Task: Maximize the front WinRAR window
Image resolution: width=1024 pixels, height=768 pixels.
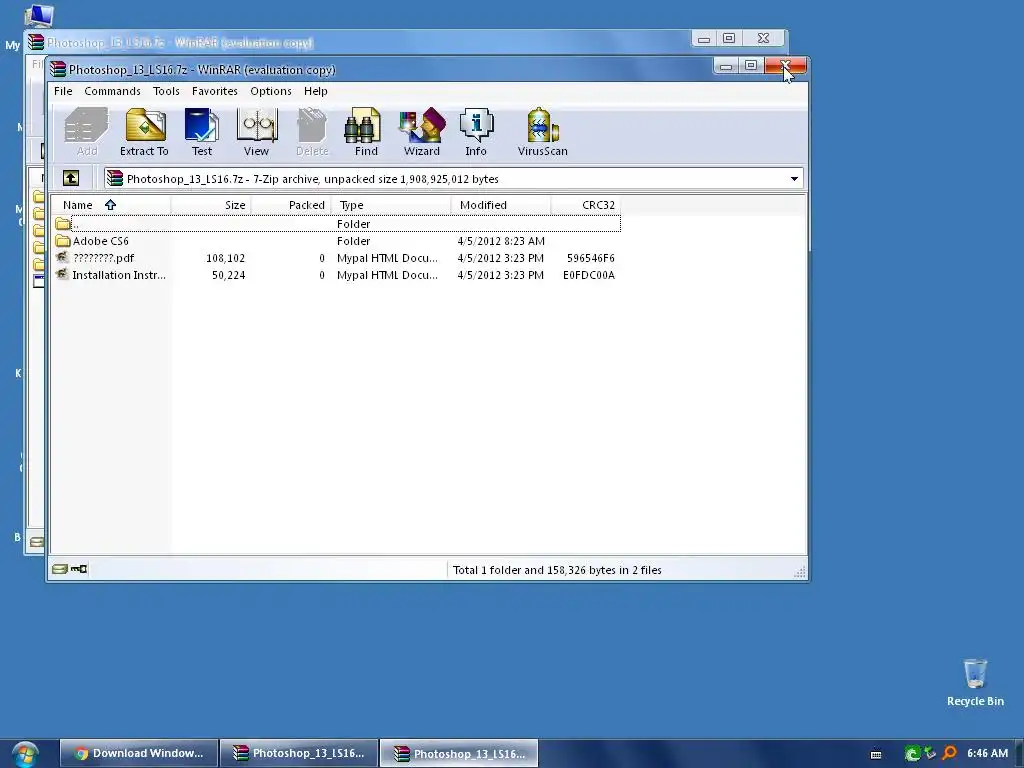Action: pyautogui.click(x=751, y=66)
